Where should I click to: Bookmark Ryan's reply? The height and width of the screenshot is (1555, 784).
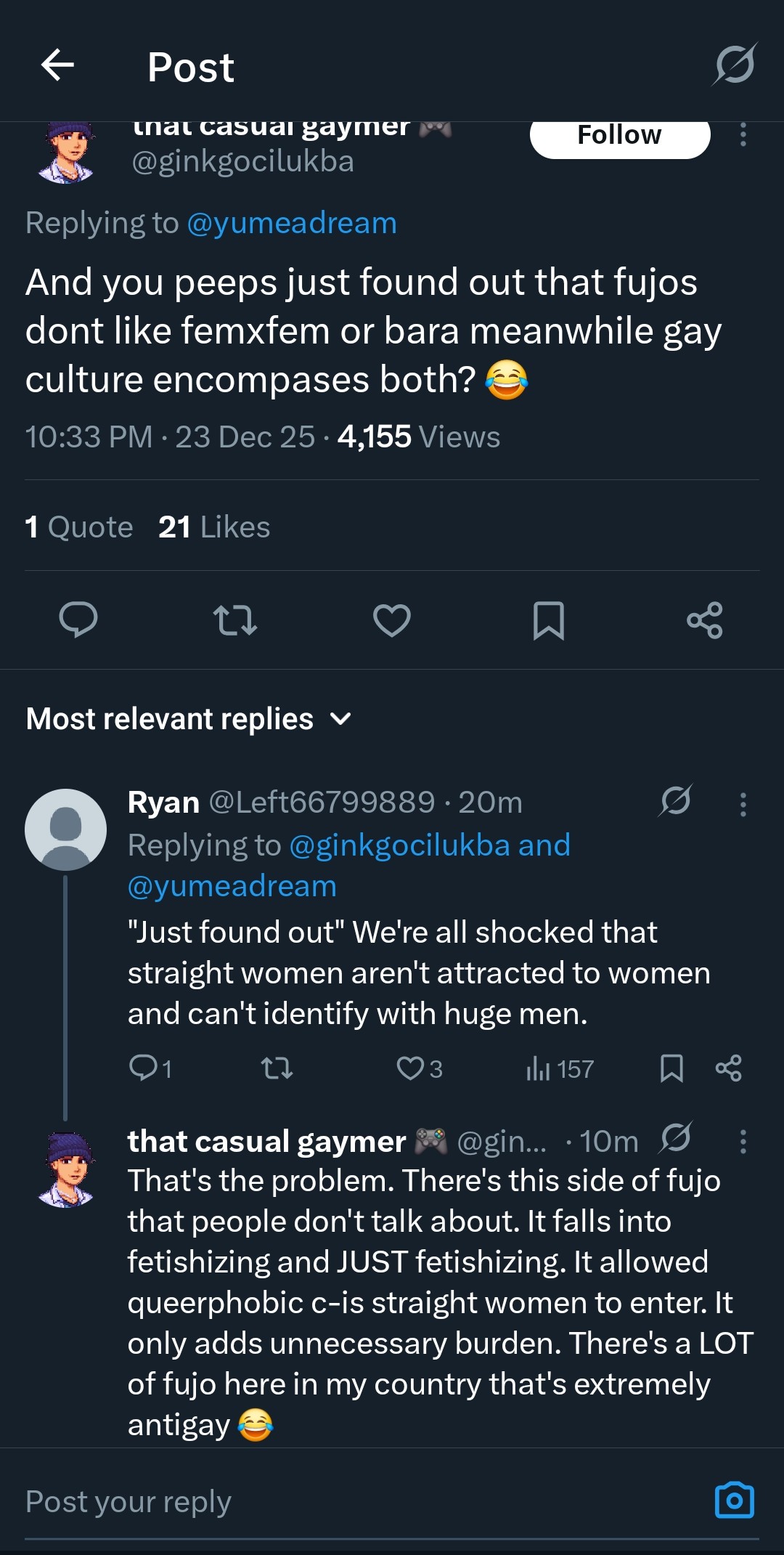click(x=671, y=1068)
